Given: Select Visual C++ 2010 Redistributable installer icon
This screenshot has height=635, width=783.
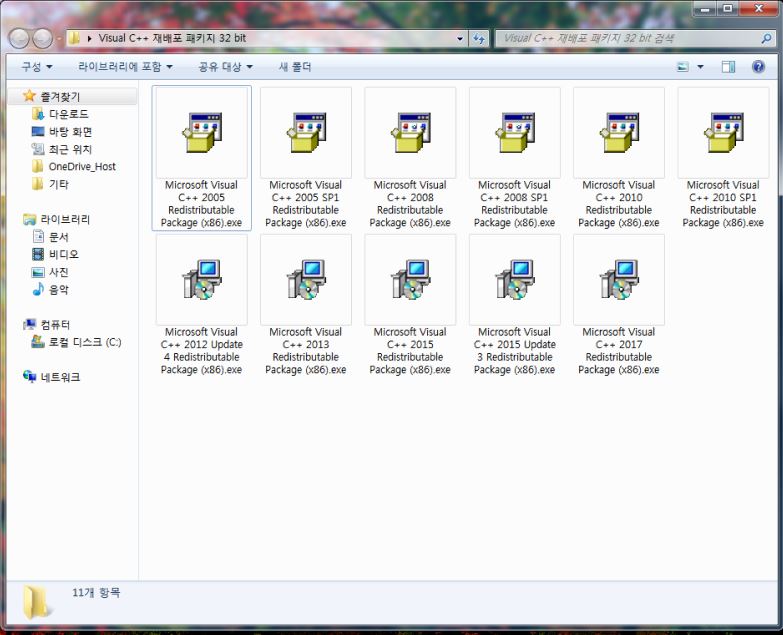Looking at the screenshot, I should point(619,133).
